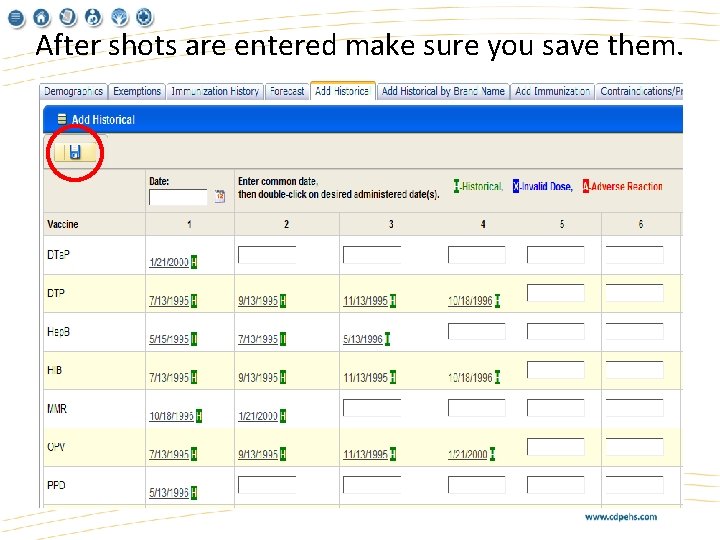Click the OPV dose 5 date field
720x540 pixels.
[556, 446]
